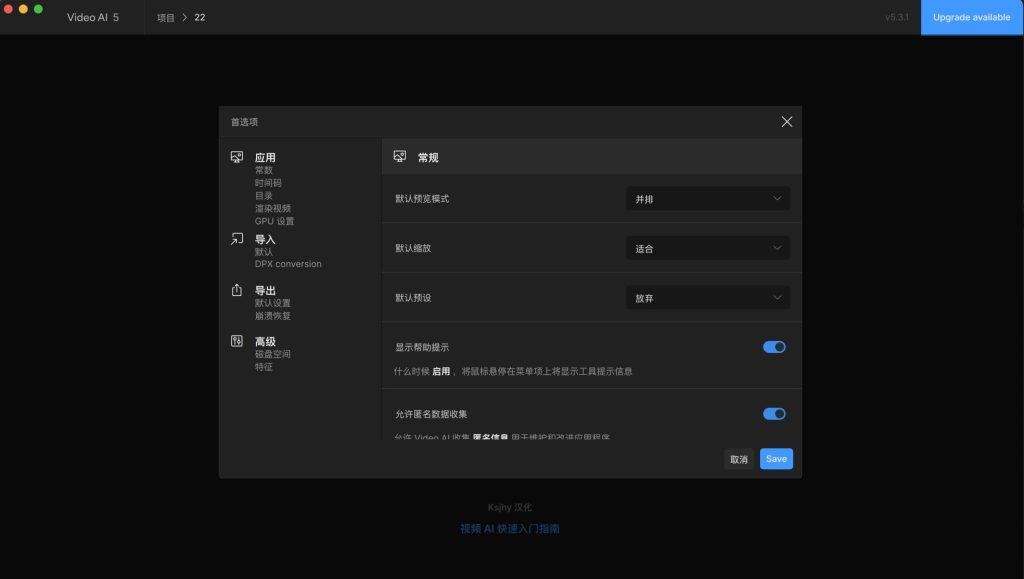Turn off 允许匿名数据收集 data collection

[x=773, y=413]
